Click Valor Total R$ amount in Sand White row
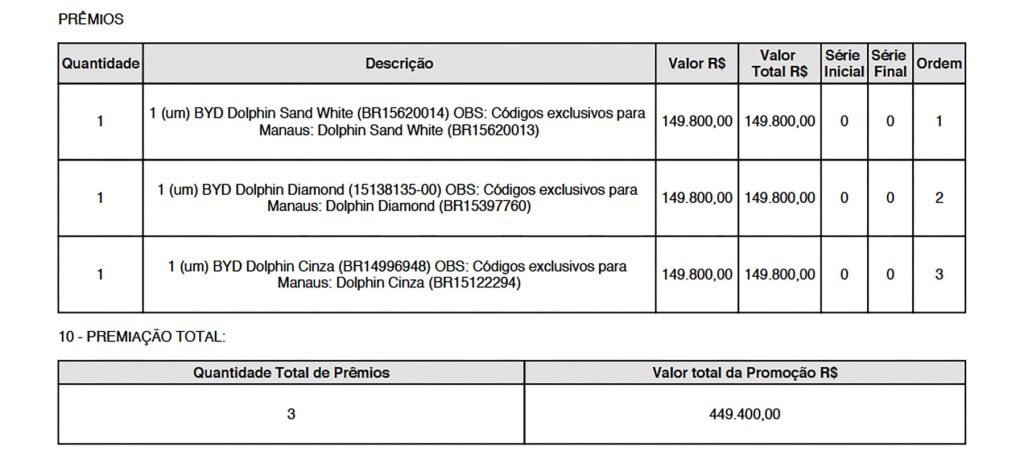The height and width of the screenshot is (468, 1024). pyautogui.click(x=779, y=121)
